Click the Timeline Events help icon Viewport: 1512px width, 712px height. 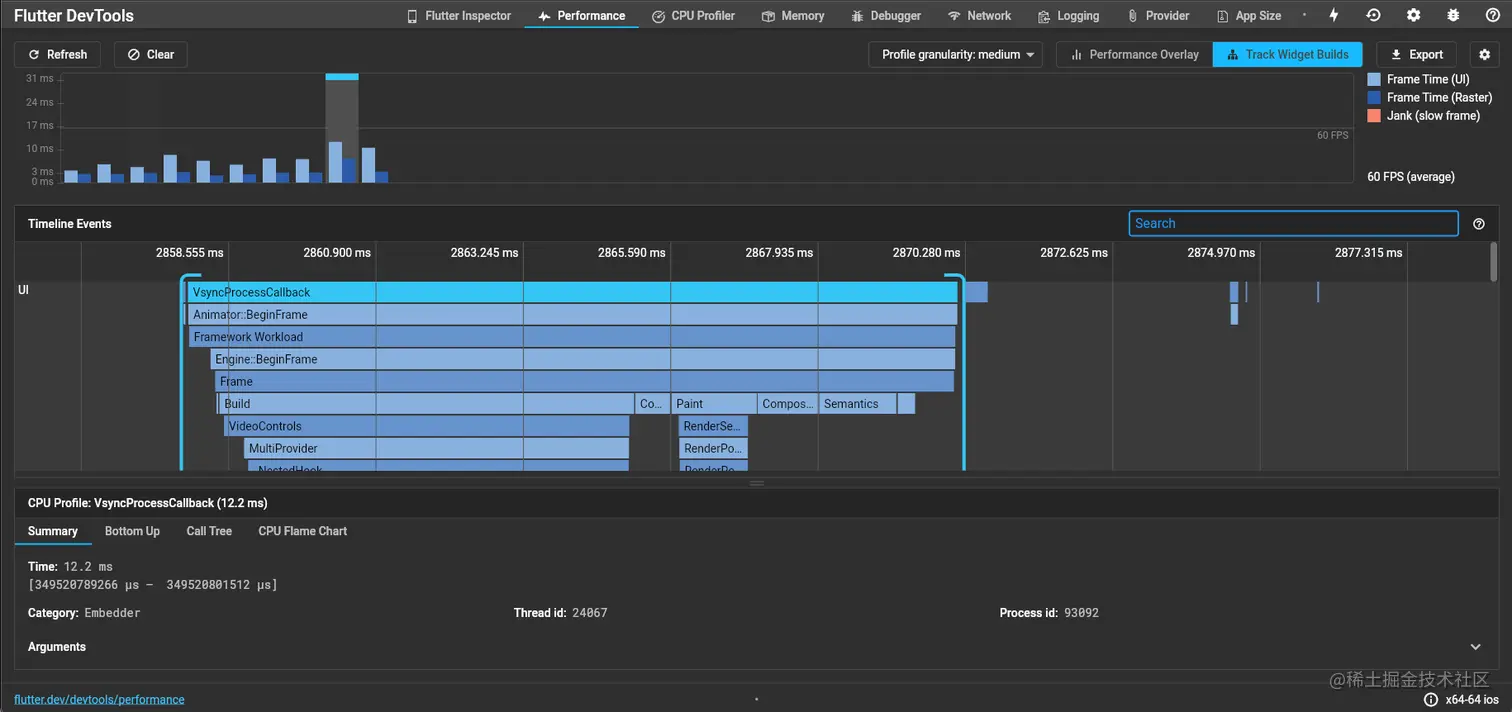[1479, 224]
